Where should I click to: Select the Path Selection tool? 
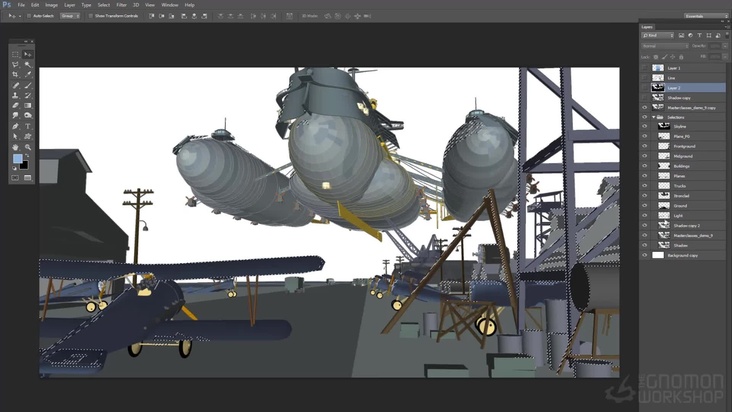pos(15,136)
